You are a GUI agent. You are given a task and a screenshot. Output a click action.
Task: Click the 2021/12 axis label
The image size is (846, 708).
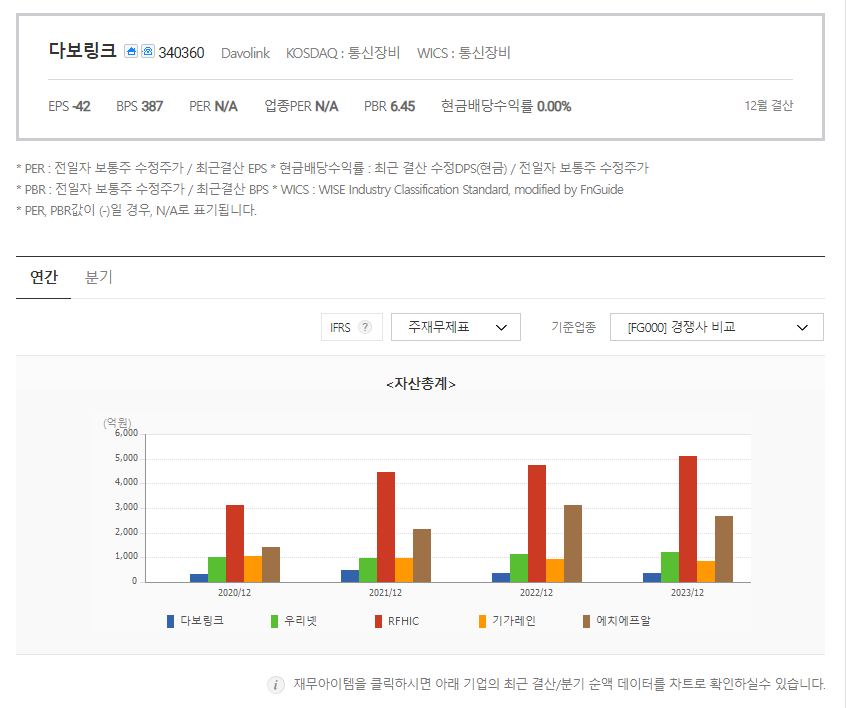tap(385, 593)
